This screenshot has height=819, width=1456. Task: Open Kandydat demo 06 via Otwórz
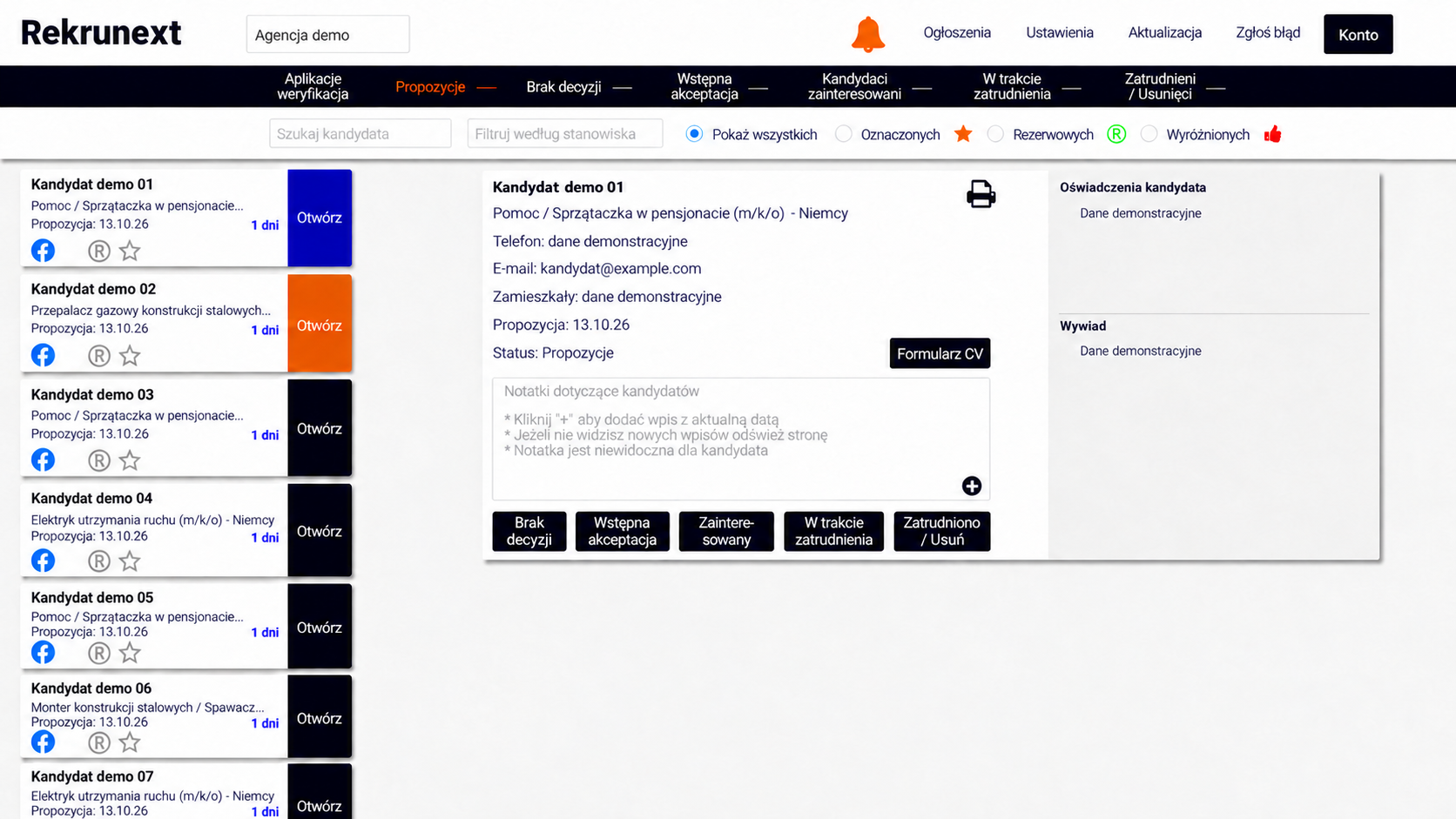pyautogui.click(x=320, y=718)
